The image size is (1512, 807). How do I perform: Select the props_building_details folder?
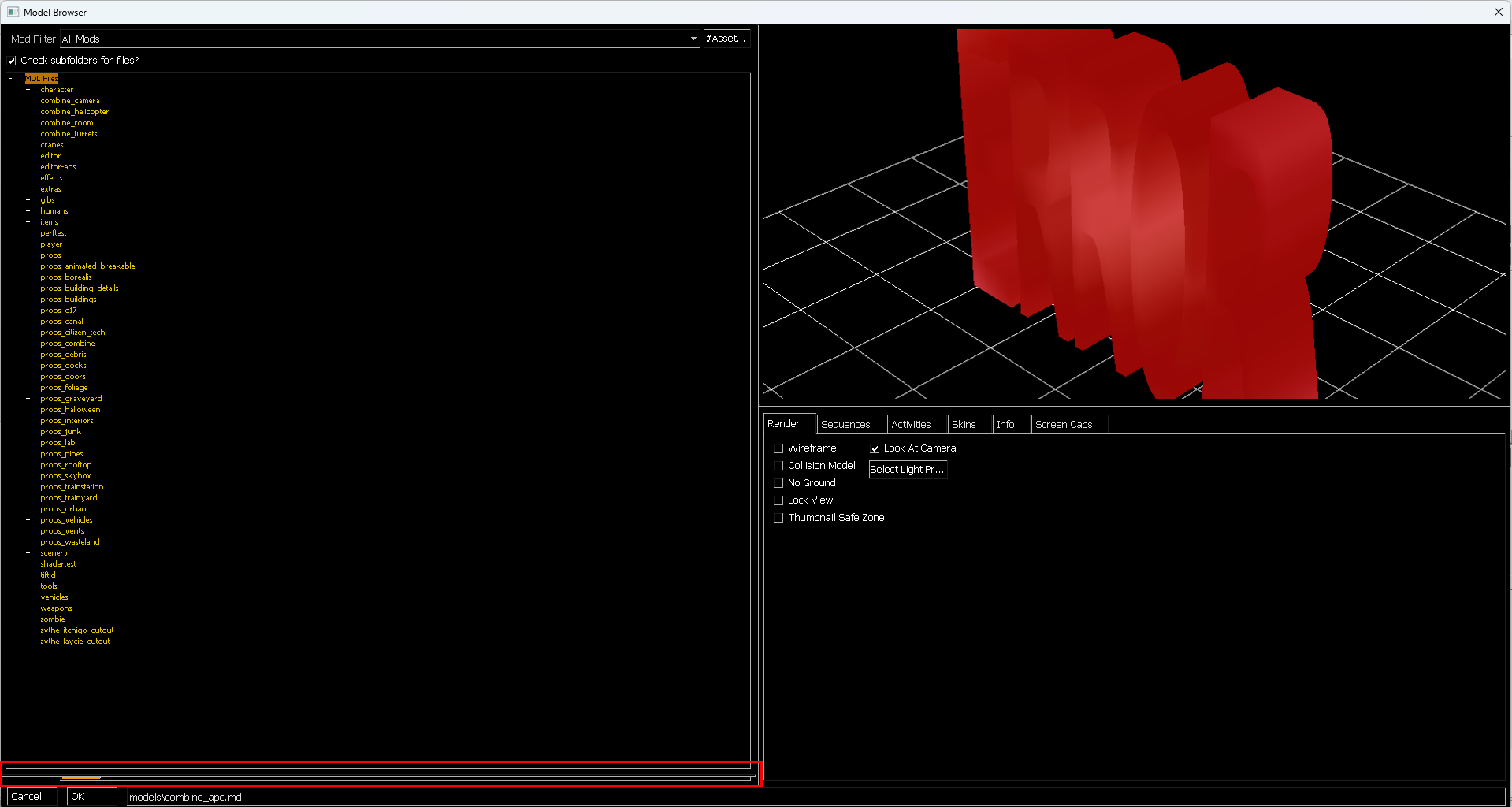tap(80, 288)
